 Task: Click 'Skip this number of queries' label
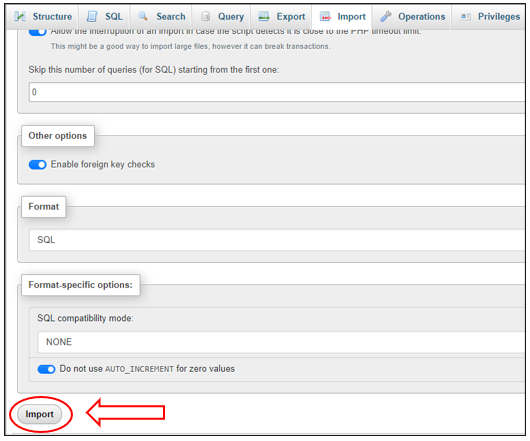(154, 70)
